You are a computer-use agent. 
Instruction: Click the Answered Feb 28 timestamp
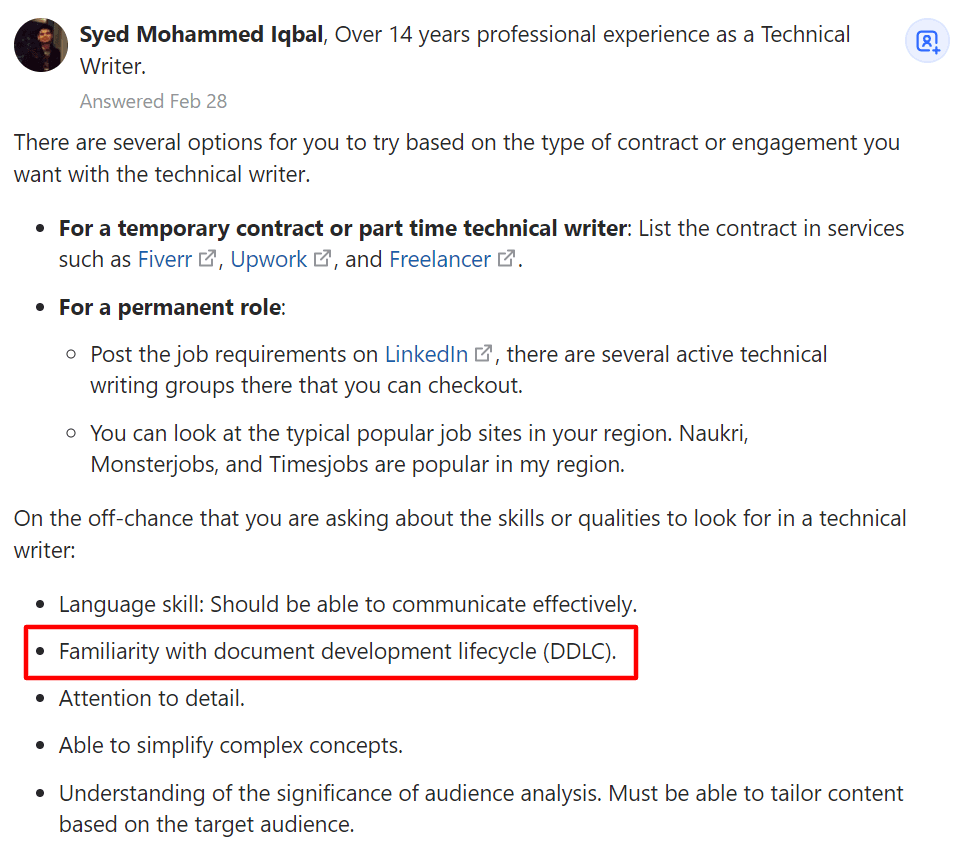pyautogui.click(x=153, y=101)
